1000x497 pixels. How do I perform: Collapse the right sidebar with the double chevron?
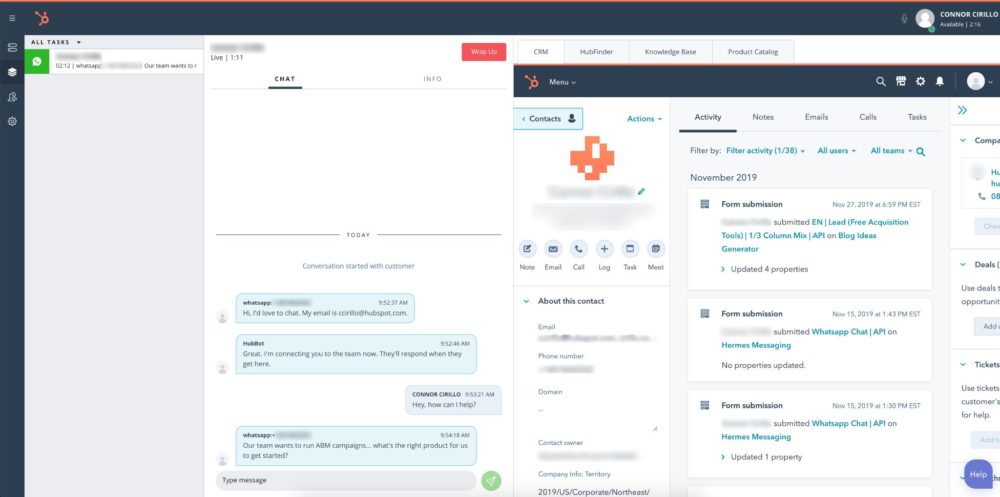pos(962,110)
